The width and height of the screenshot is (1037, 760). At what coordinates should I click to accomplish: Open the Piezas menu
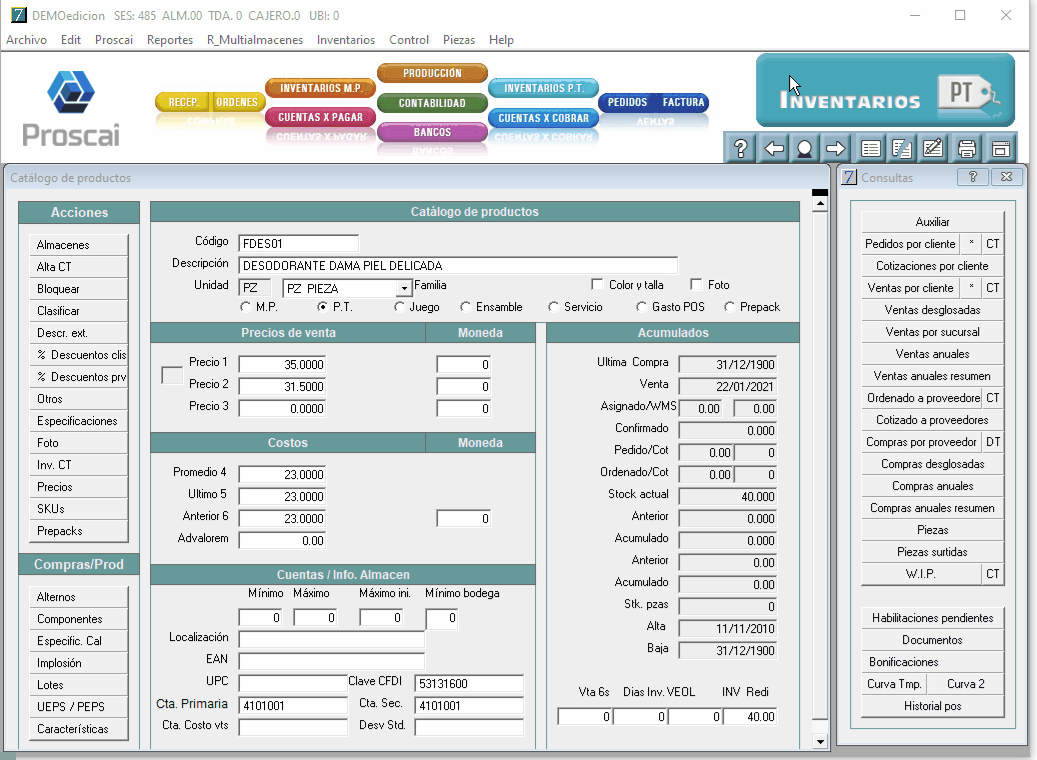point(459,40)
